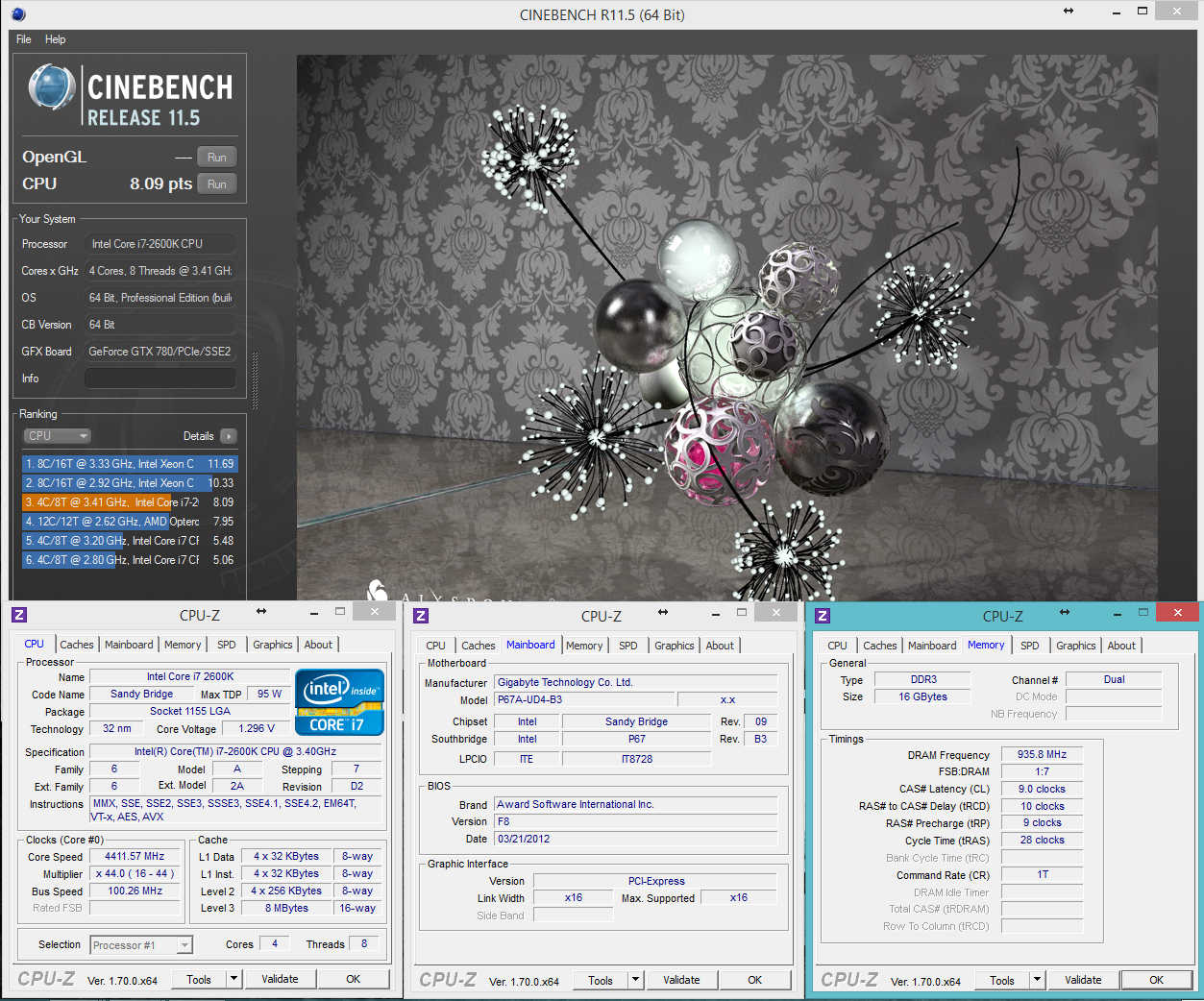The width and height of the screenshot is (1204, 1001).
Task: Switch to Caches tab in first CPU-Z window
Action: click(x=77, y=645)
